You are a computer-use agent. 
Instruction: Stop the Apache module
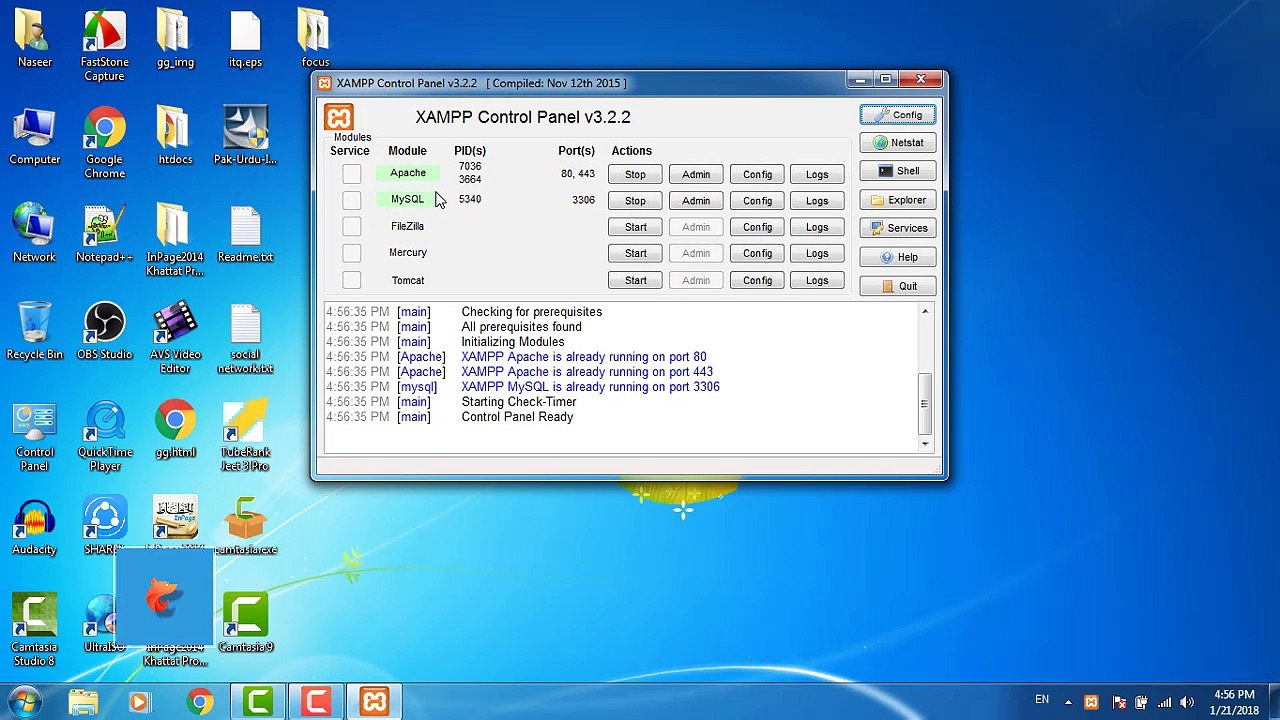pos(635,174)
